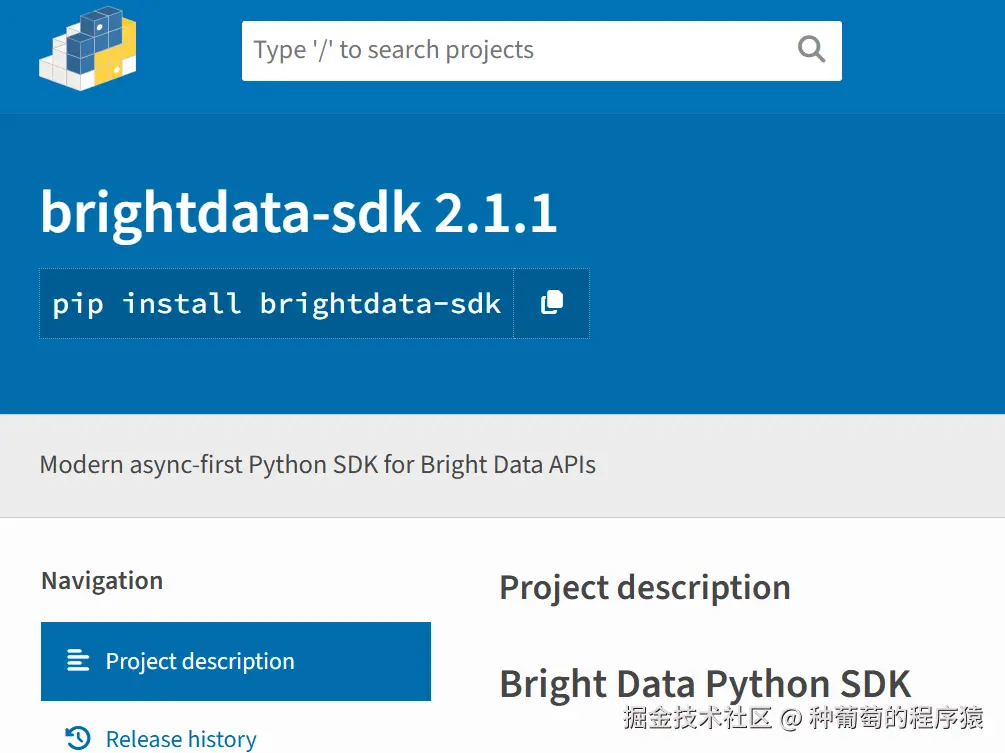Click the 'Modern async-first Python SDK' summary text
Screen dimensions: 1005x753
[317, 465]
